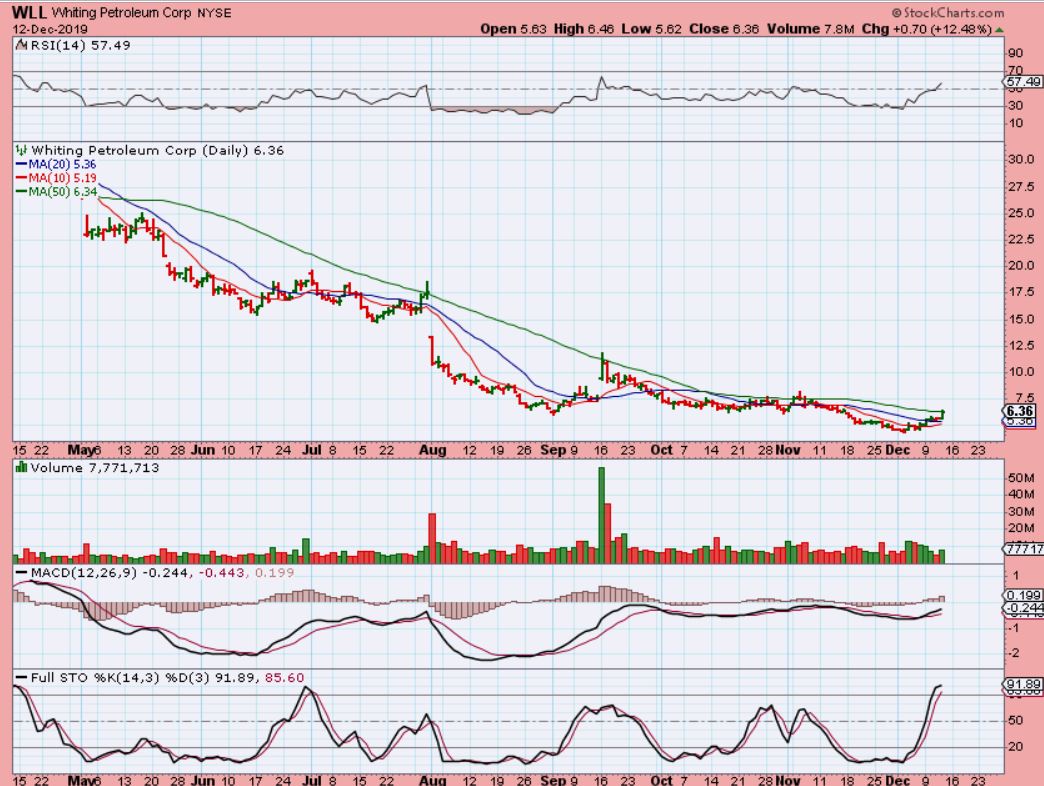Click the 91.89 stochastic value tag

pos(1024,684)
